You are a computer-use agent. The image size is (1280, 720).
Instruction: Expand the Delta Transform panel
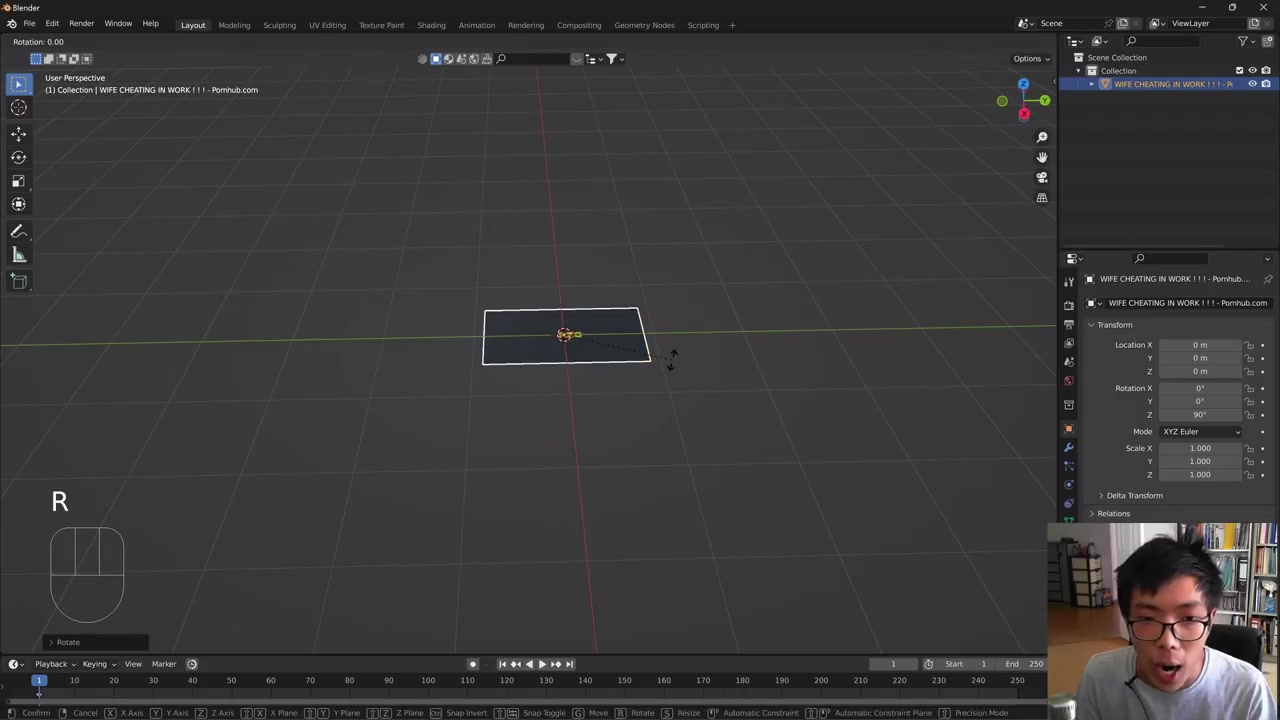pos(1134,496)
